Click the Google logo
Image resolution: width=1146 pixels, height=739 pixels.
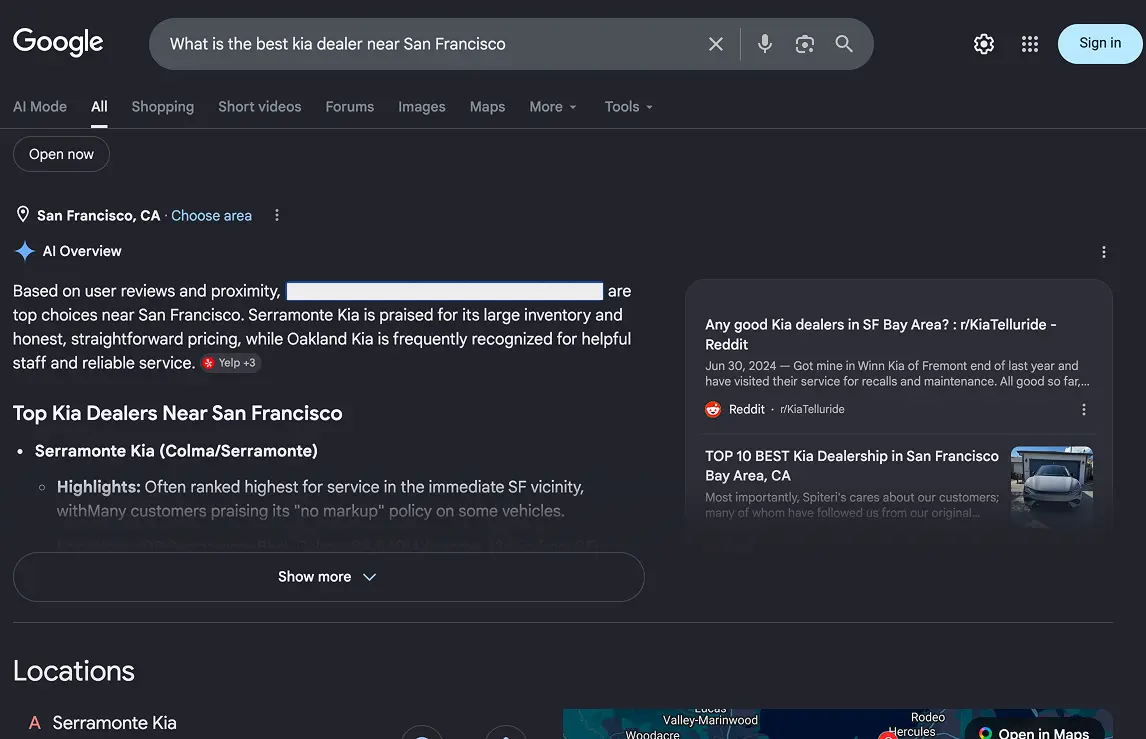[x=58, y=42]
